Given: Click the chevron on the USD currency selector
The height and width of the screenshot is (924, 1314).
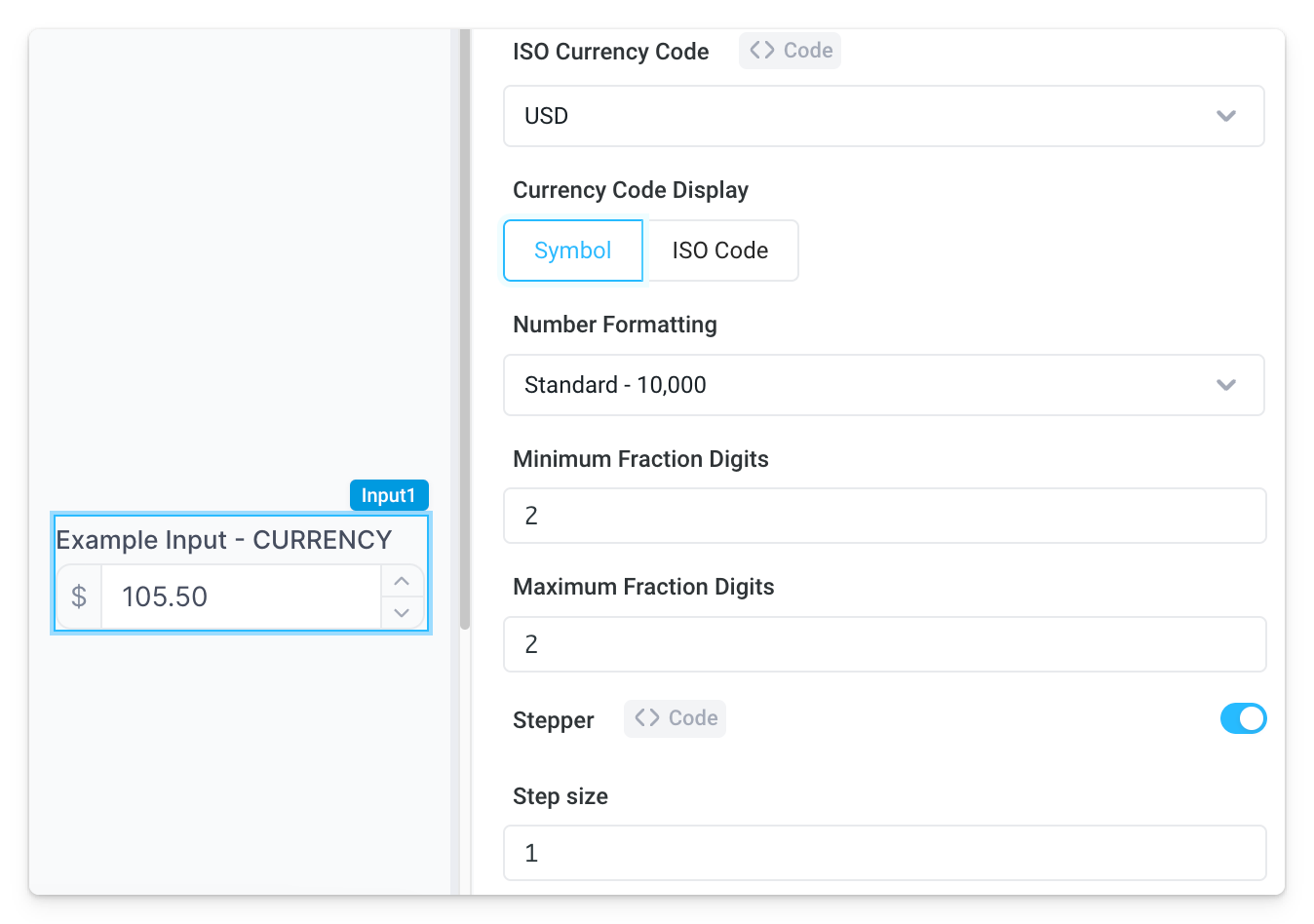Looking at the screenshot, I should pyautogui.click(x=1225, y=116).
